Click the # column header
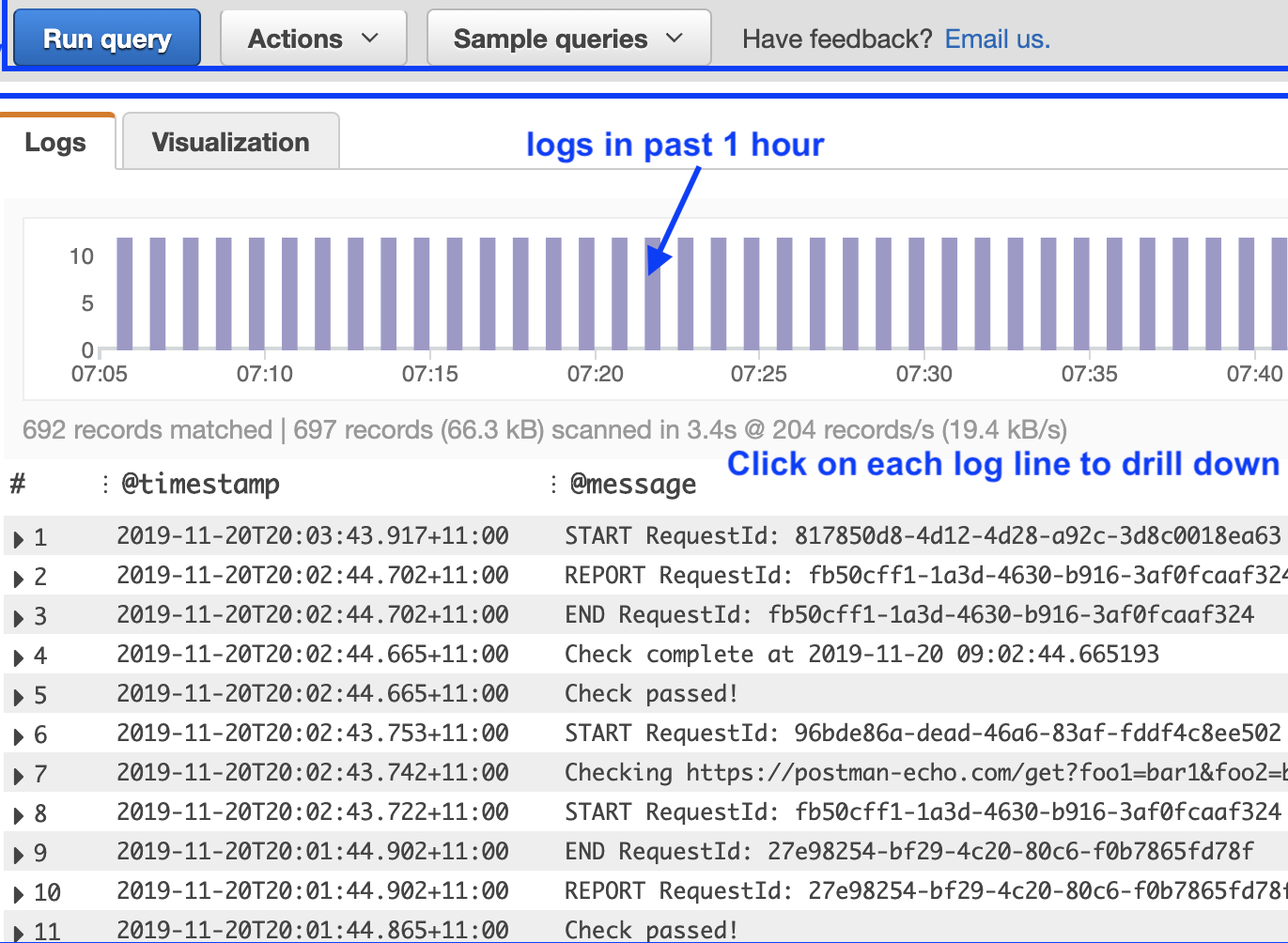Screen dimensions: 1288x943 [x=17, y=484]
